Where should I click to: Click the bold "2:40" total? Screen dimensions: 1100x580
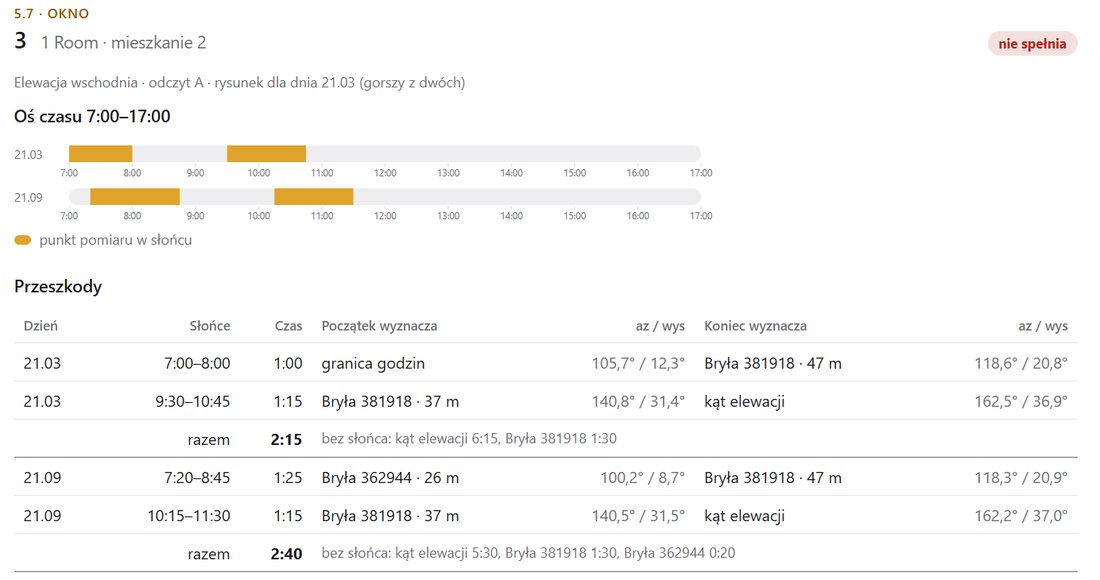(286, 554)
